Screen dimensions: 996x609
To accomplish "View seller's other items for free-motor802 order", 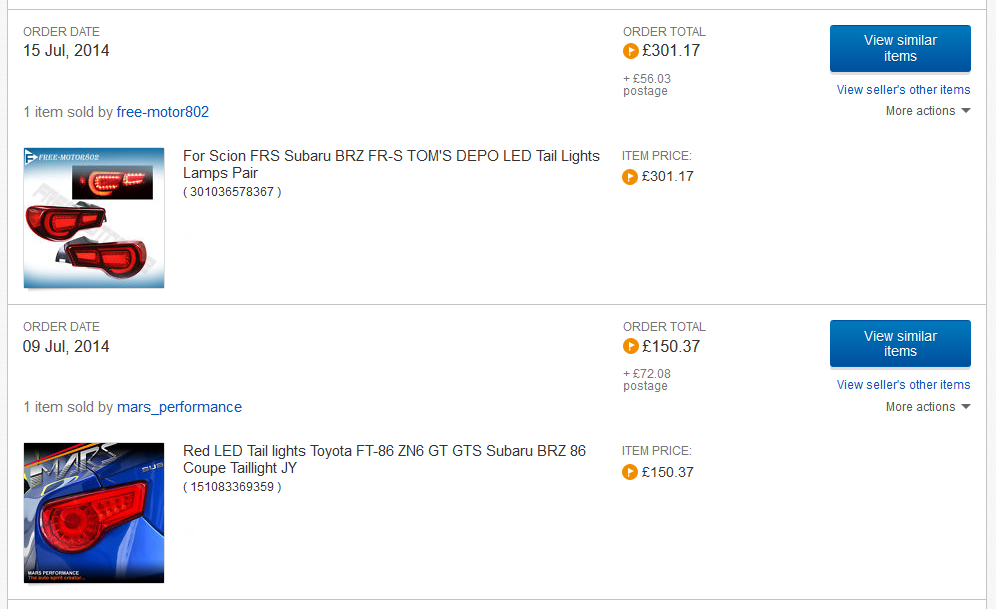I will click(x=903, y=90).
